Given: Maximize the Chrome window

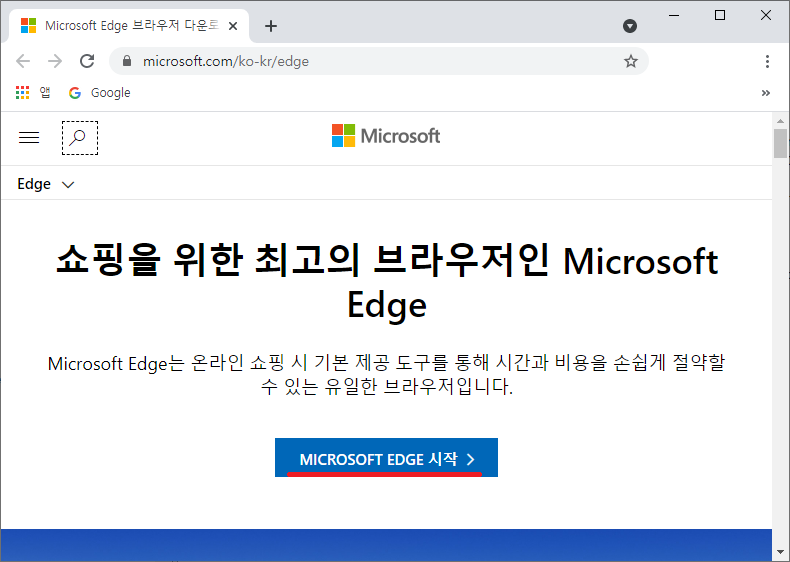Looking at the screenshot, I should (x=720, y=16).
